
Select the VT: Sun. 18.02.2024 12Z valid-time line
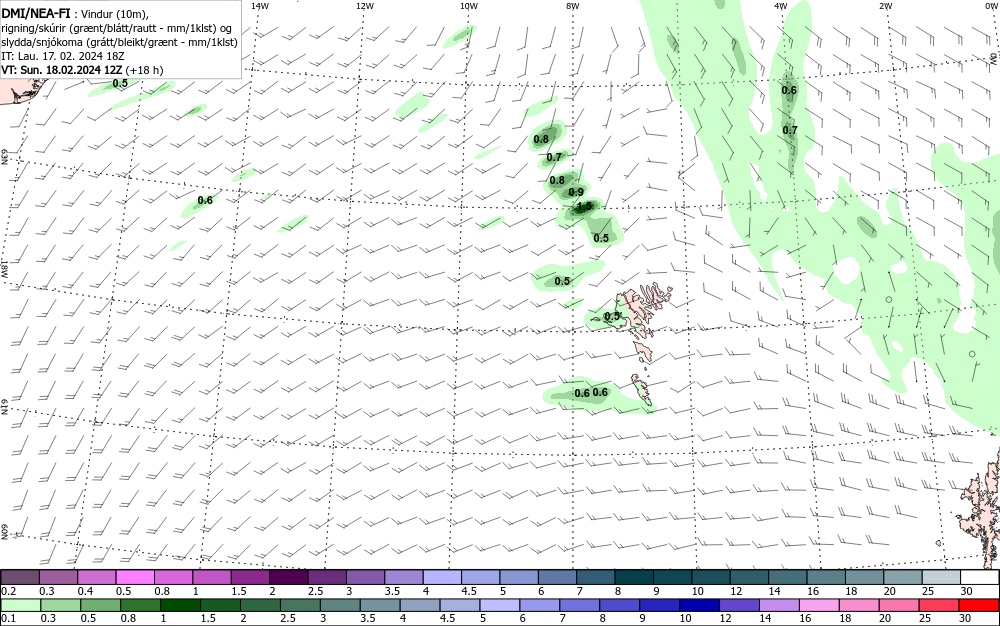[x=62, y=70]
